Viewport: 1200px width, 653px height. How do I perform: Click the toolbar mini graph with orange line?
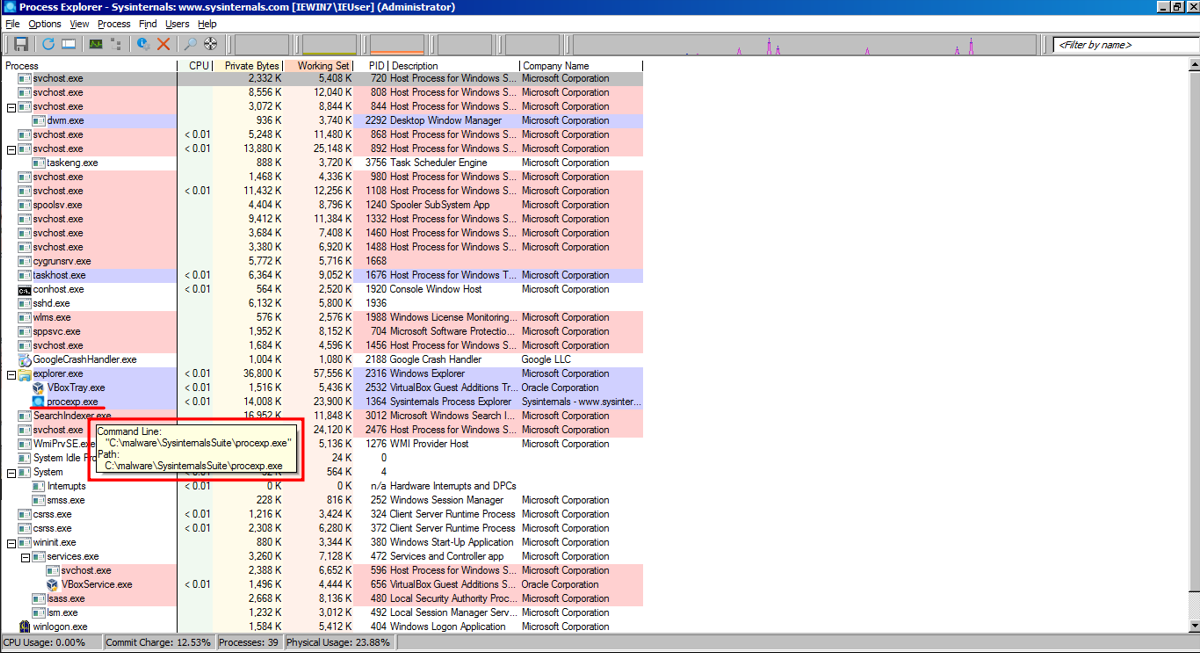[396, 44]
